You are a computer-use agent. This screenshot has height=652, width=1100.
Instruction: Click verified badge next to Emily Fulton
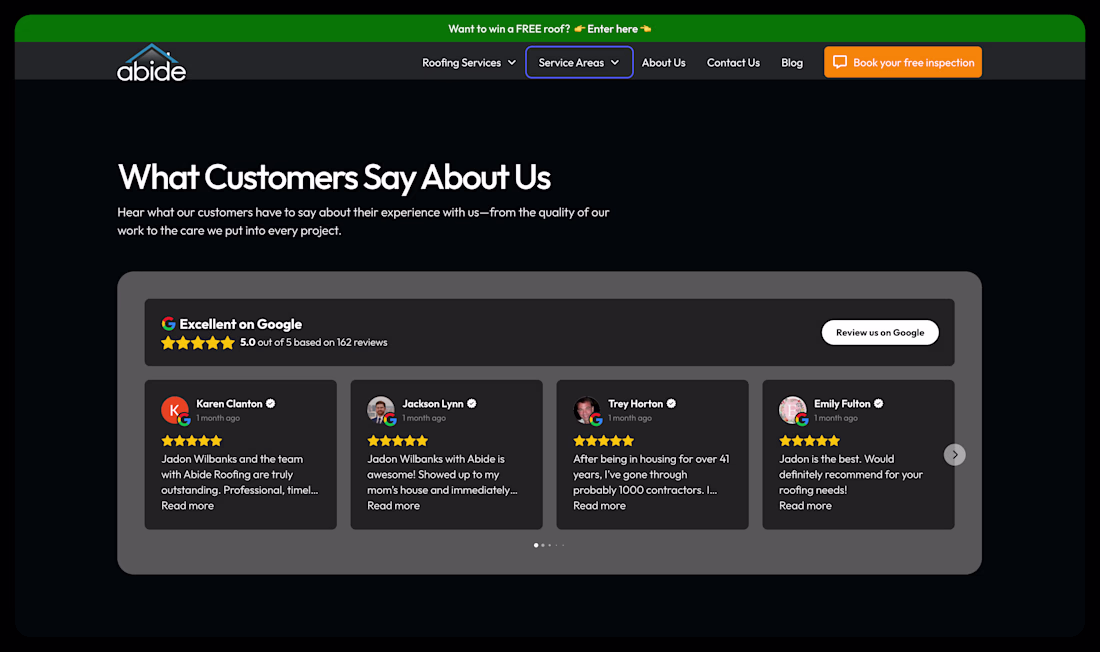(879, 404)
